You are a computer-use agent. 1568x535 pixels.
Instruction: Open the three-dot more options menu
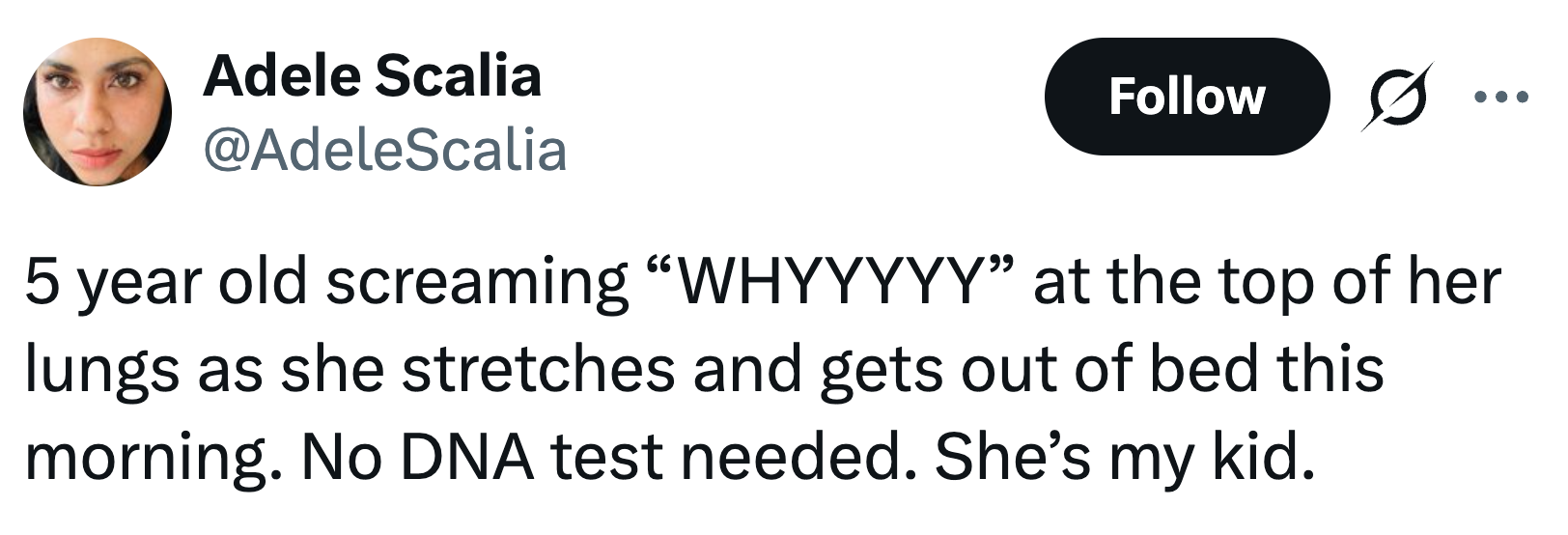point(1501,97)
